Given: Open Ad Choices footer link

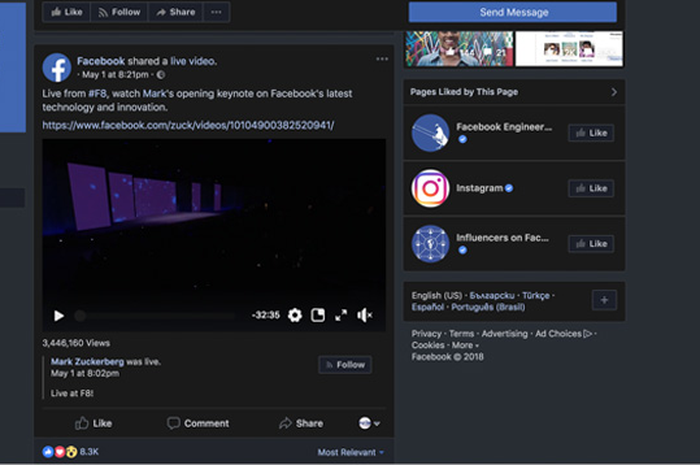Looking at the screenshot, I should 563,334.
